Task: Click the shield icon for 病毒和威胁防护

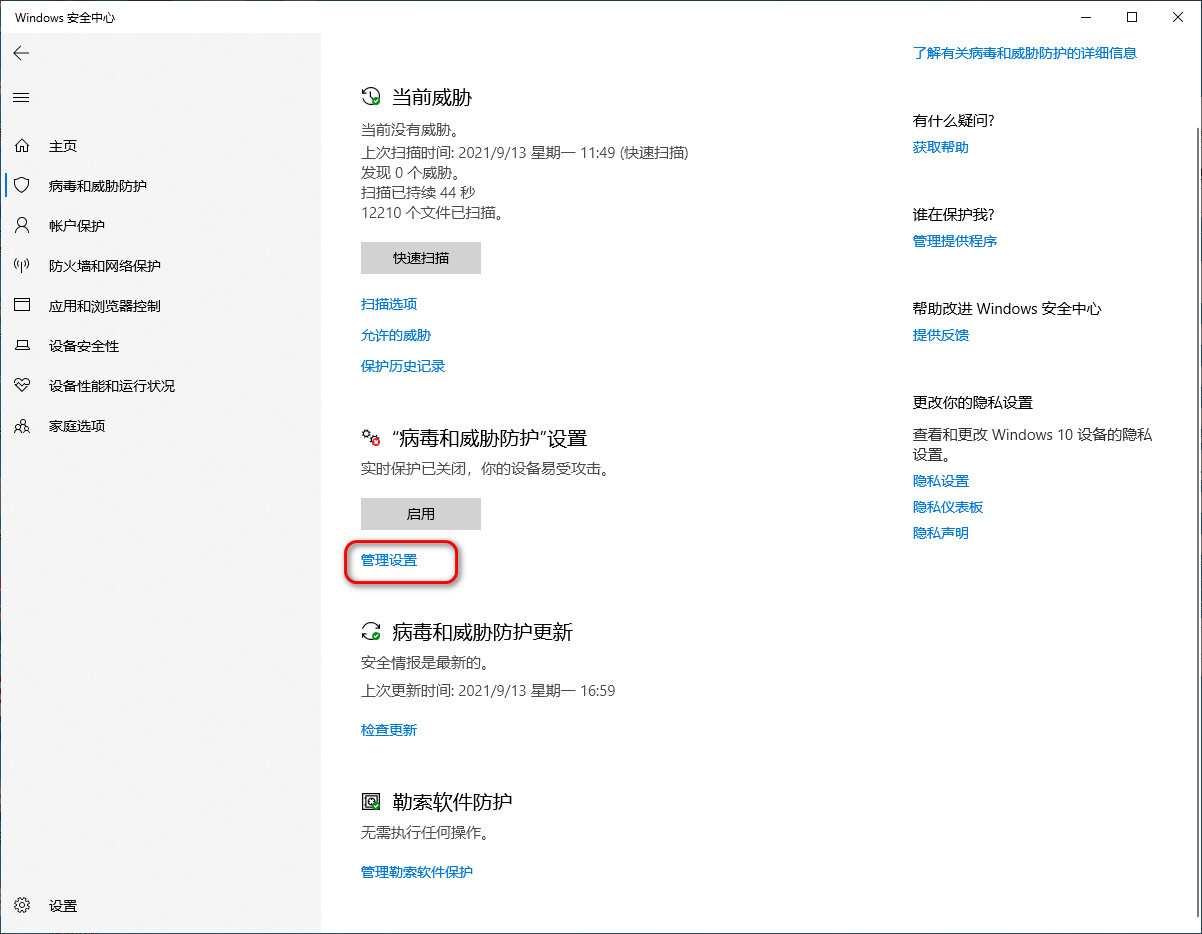Action: click(22, 186)
